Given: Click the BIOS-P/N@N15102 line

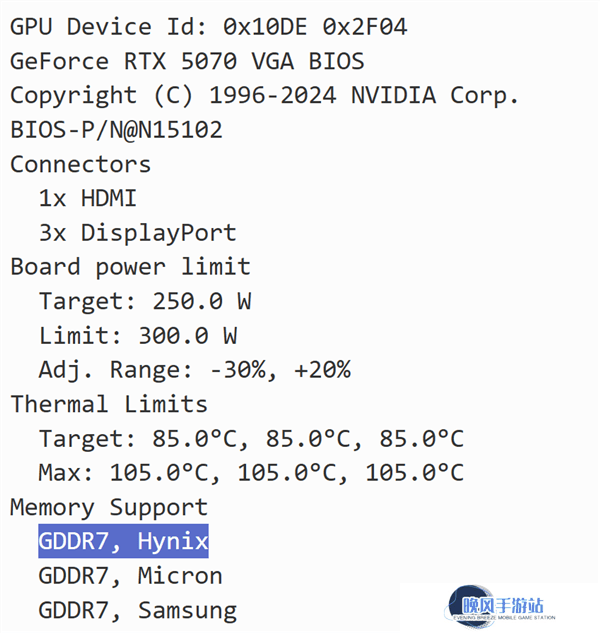Looking at the screenshot, I should tap(116, 130).
